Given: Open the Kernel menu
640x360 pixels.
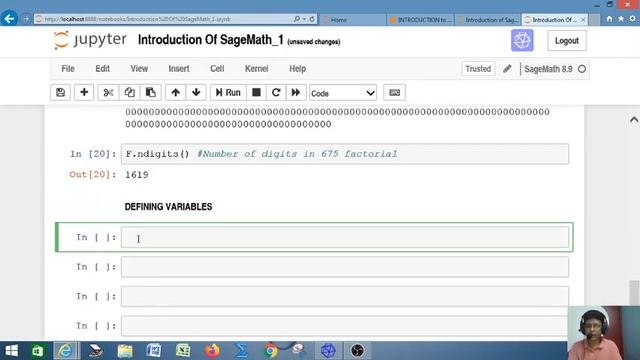Looking at the screenshot, I should pos(256,69).
